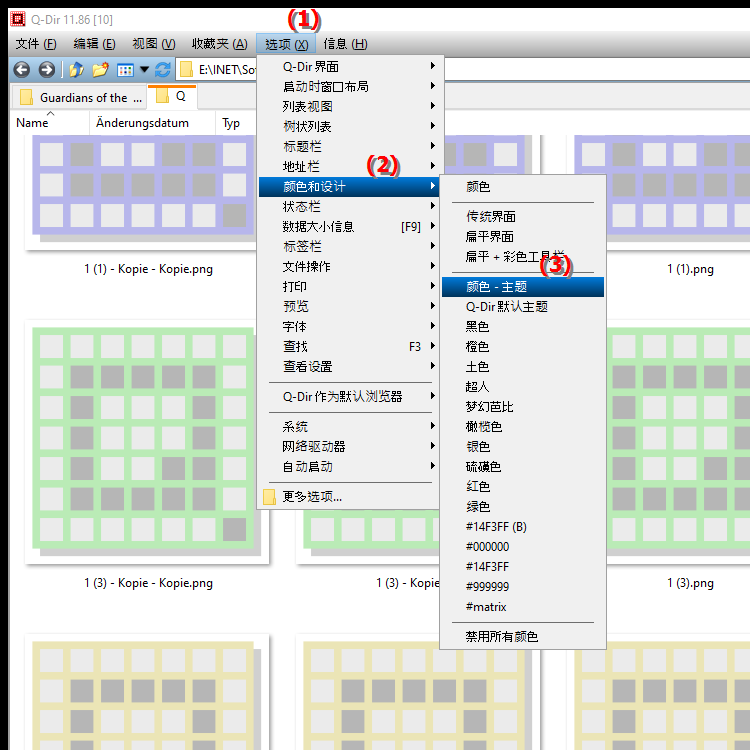Open the 标签栏 submenu

349,246
